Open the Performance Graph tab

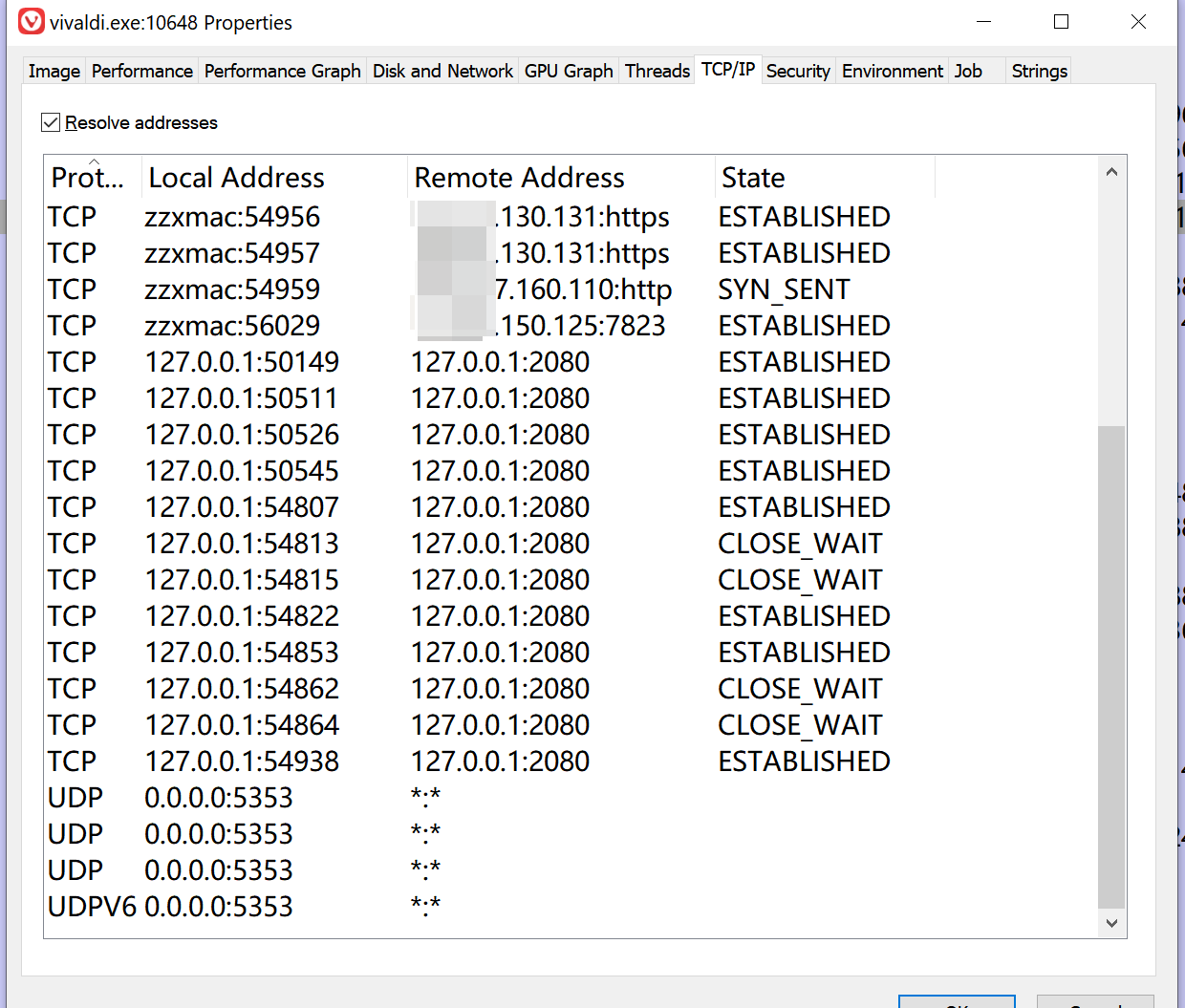(282, 71)
